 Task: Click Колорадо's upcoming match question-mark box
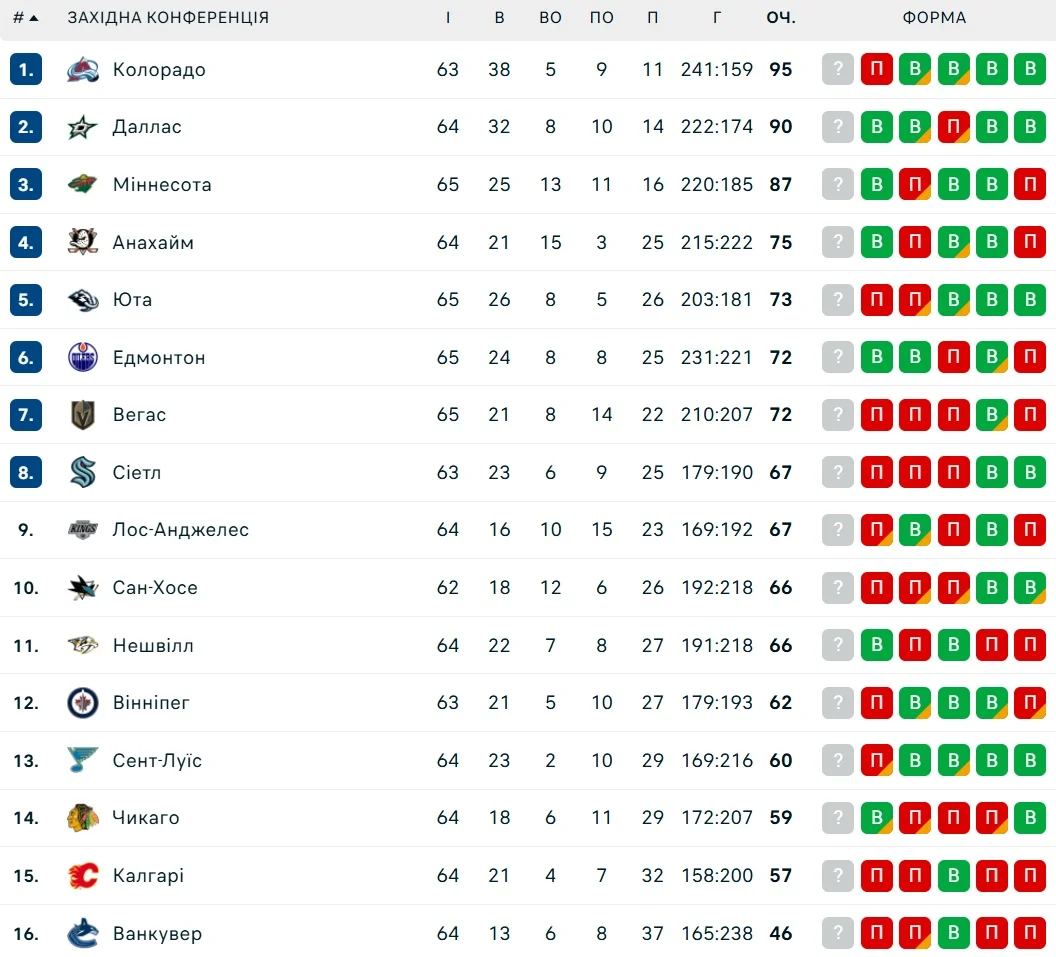pos(838,70)
